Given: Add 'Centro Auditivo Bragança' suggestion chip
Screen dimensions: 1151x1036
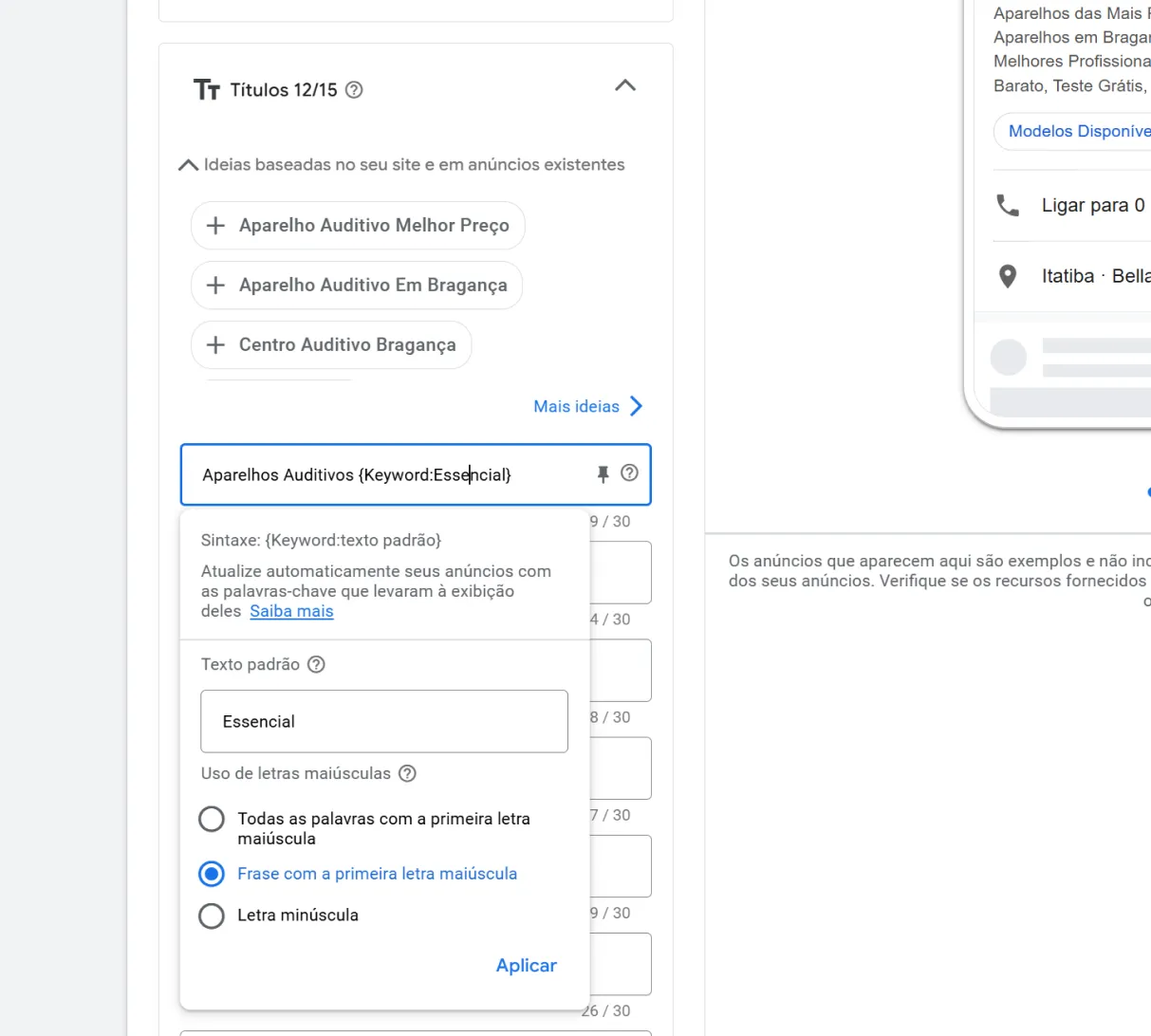Looking at the screenshot, I should [x=331, y=345].
